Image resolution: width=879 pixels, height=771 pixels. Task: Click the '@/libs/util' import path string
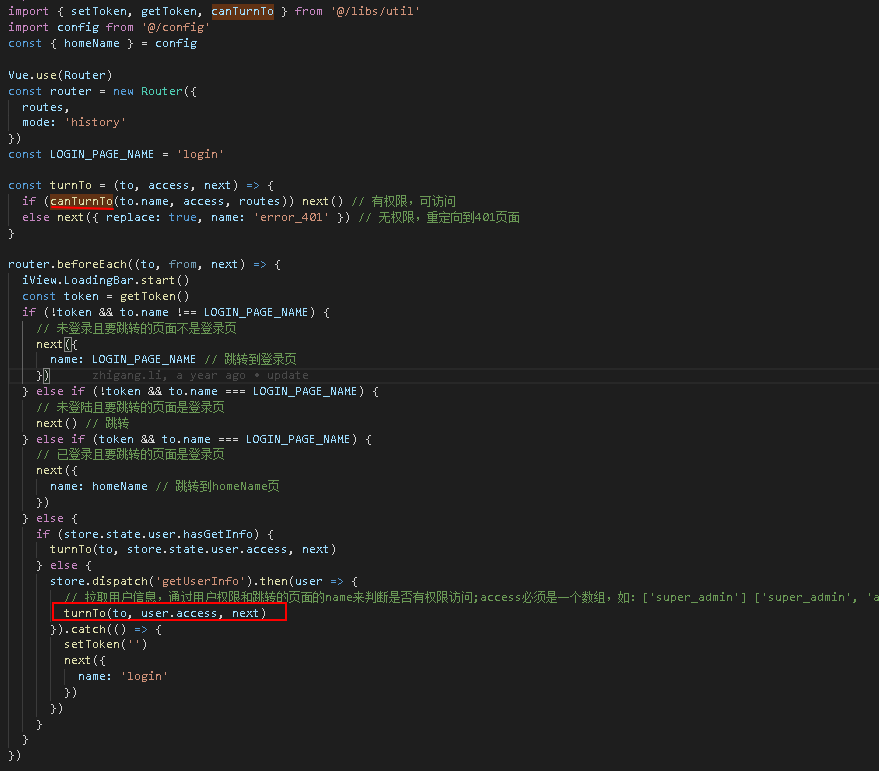tap(375, 11)
